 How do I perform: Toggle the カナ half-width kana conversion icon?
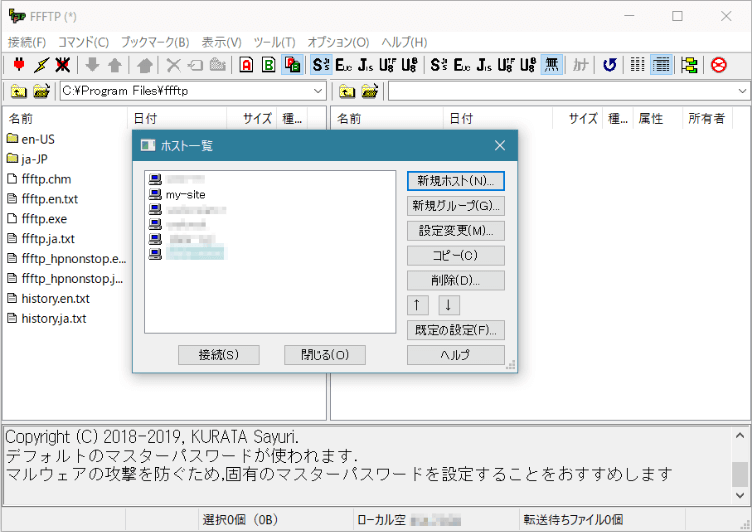[x=580, y=65]
